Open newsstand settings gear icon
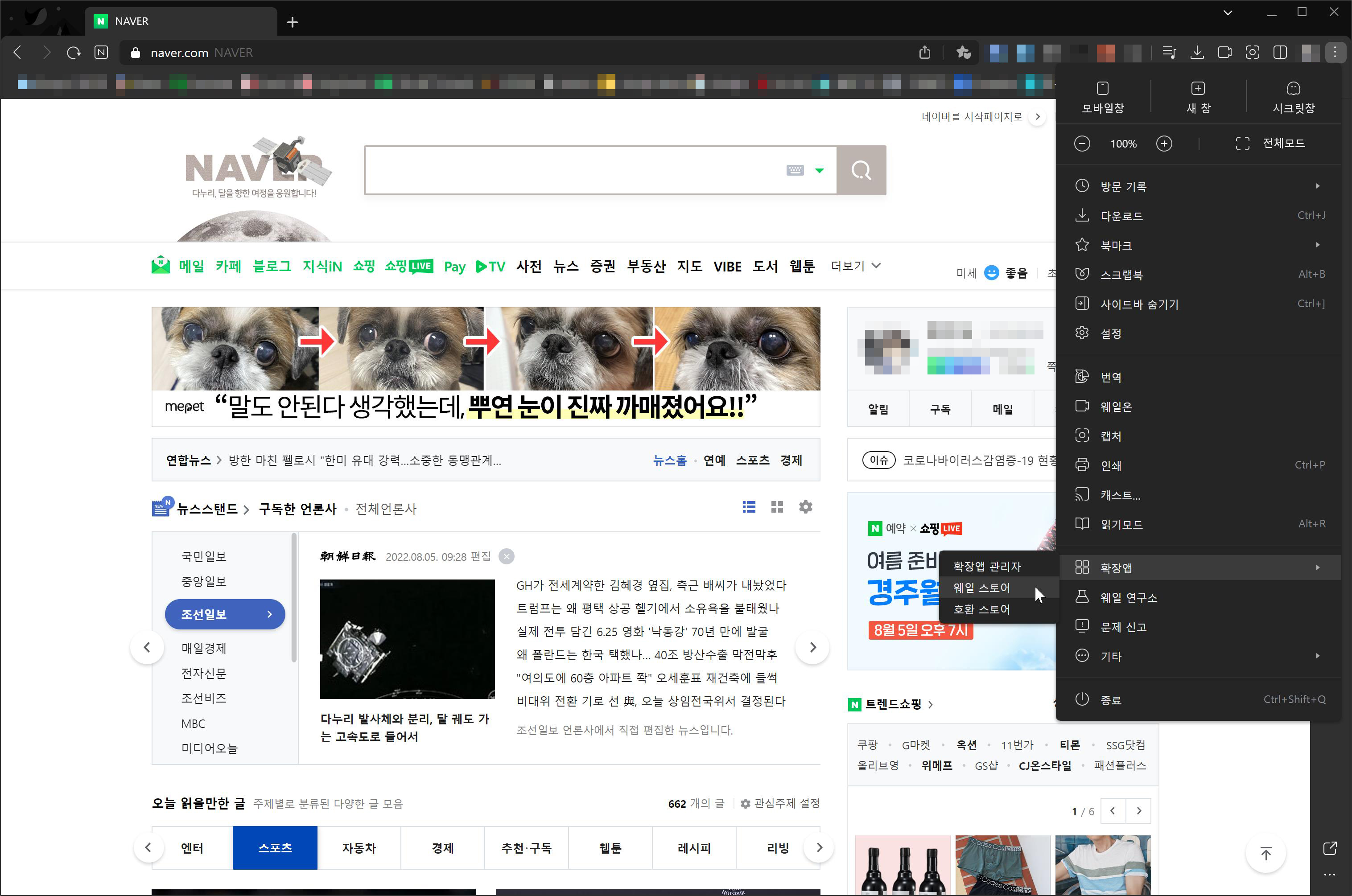 (805, 507)
